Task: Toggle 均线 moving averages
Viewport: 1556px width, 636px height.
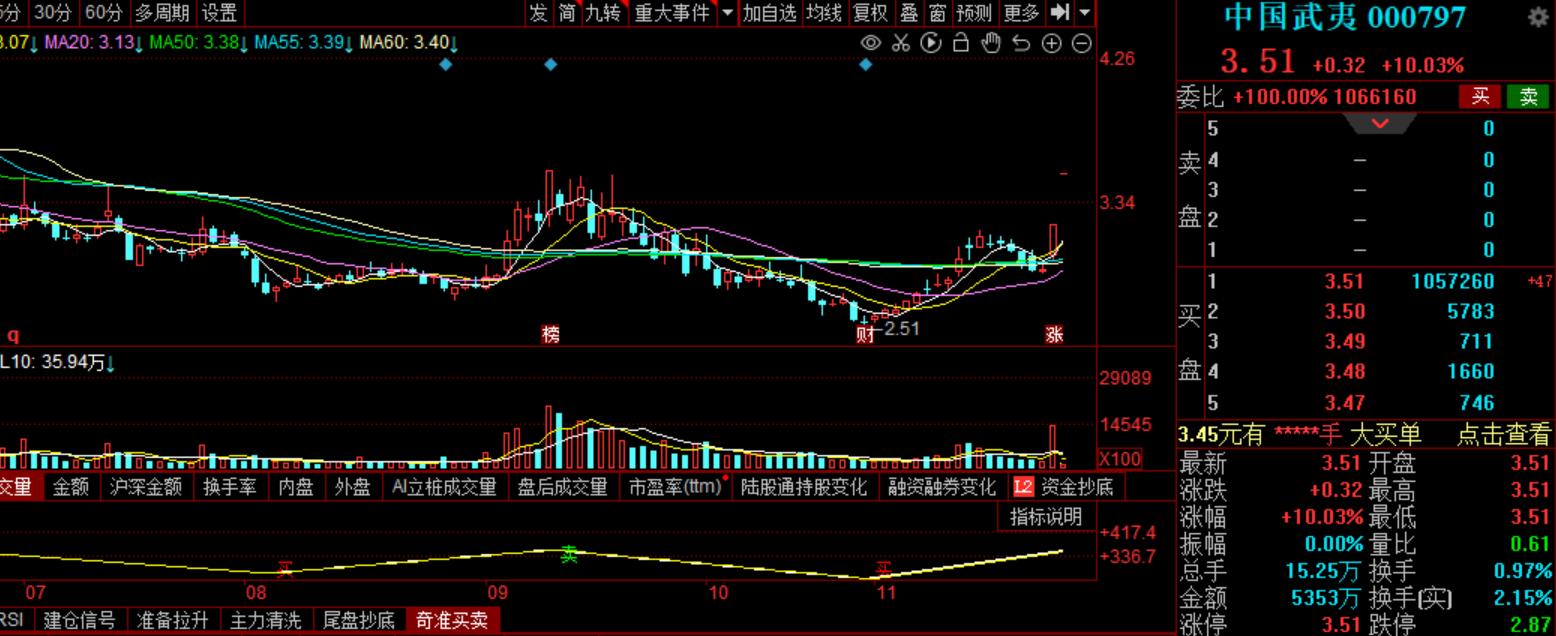Action: 825,13
